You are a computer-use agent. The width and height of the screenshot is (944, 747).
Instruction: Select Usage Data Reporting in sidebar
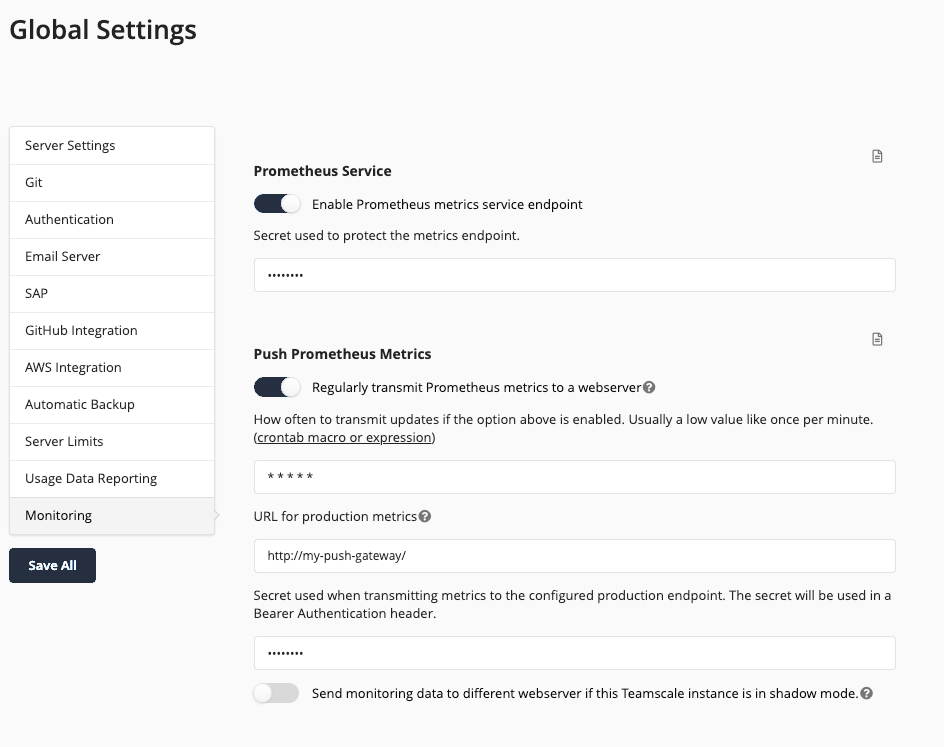point(112,479)
